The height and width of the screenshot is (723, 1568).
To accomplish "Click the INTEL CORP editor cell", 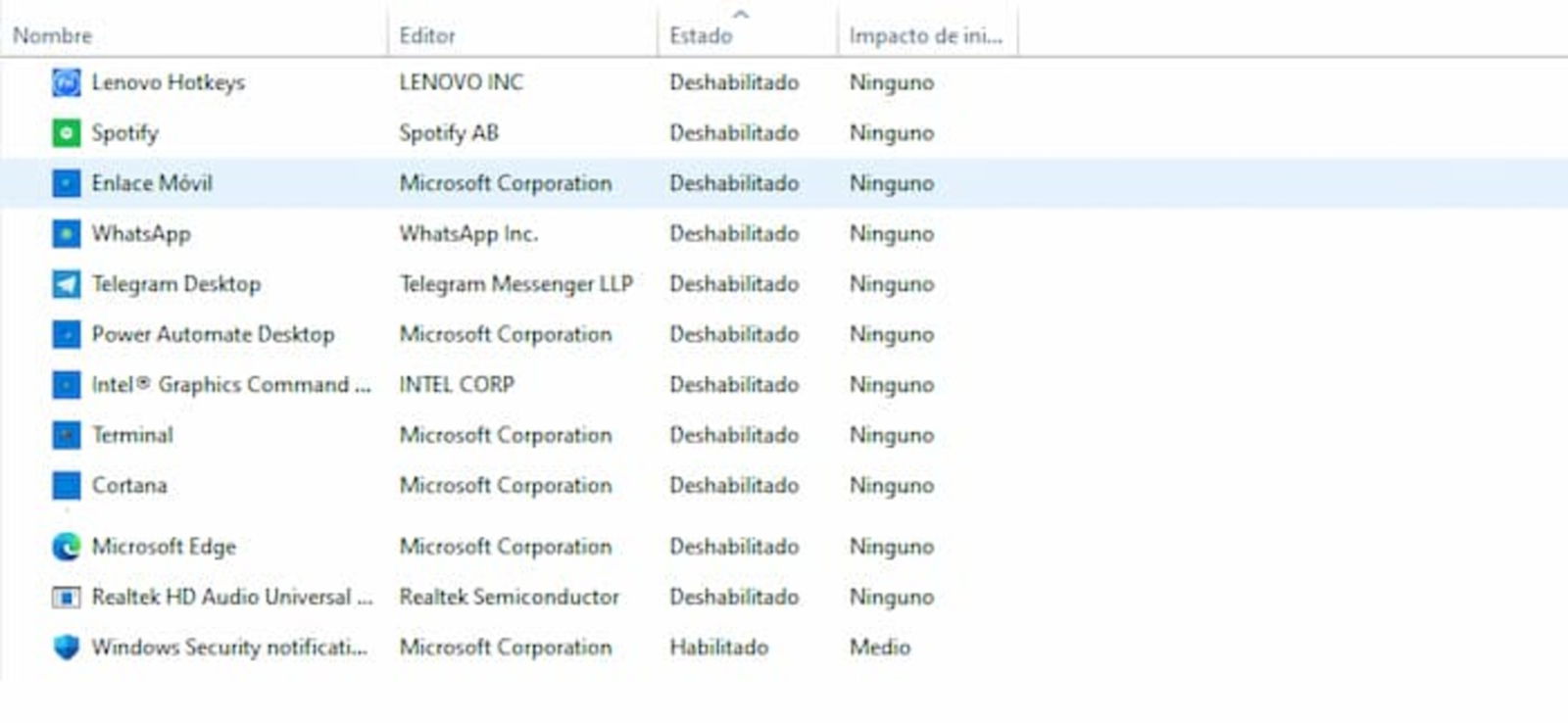I will pos(457,385).
